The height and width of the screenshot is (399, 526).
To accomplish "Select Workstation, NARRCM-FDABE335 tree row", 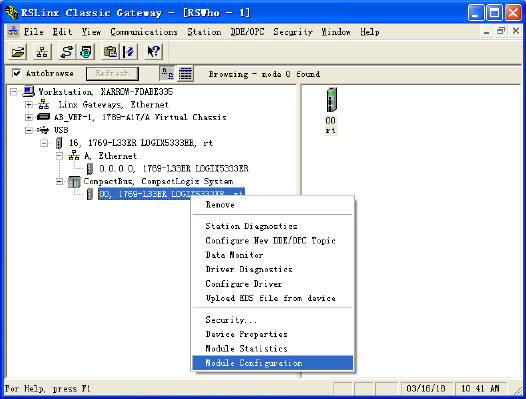I will [x=106, y=92].
